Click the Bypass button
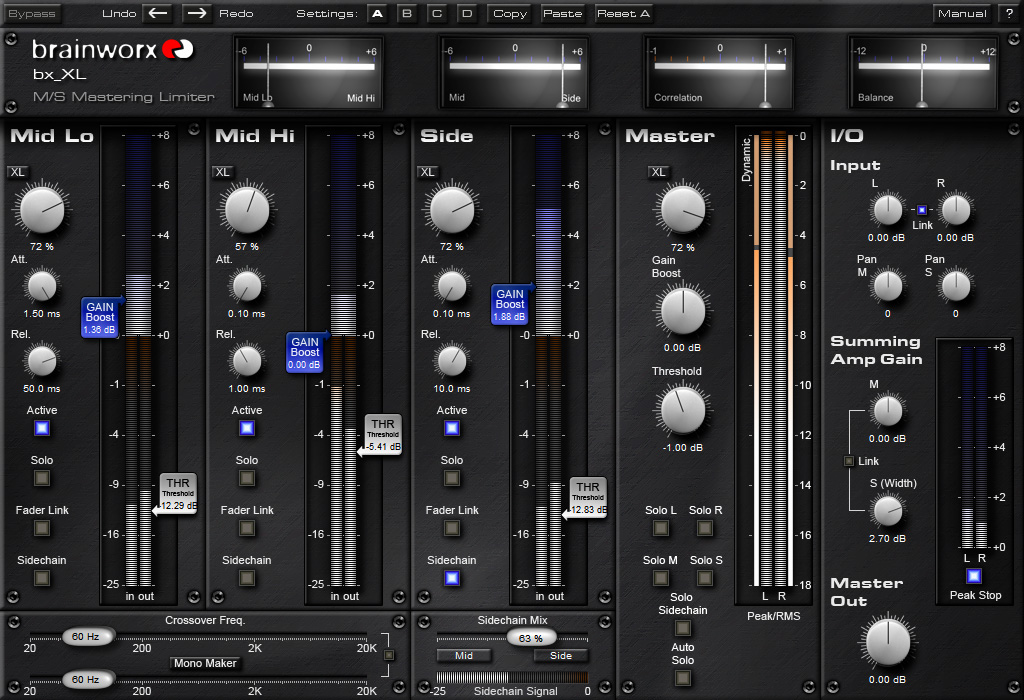Screen dimensions: 1024x700 (32, 14)
